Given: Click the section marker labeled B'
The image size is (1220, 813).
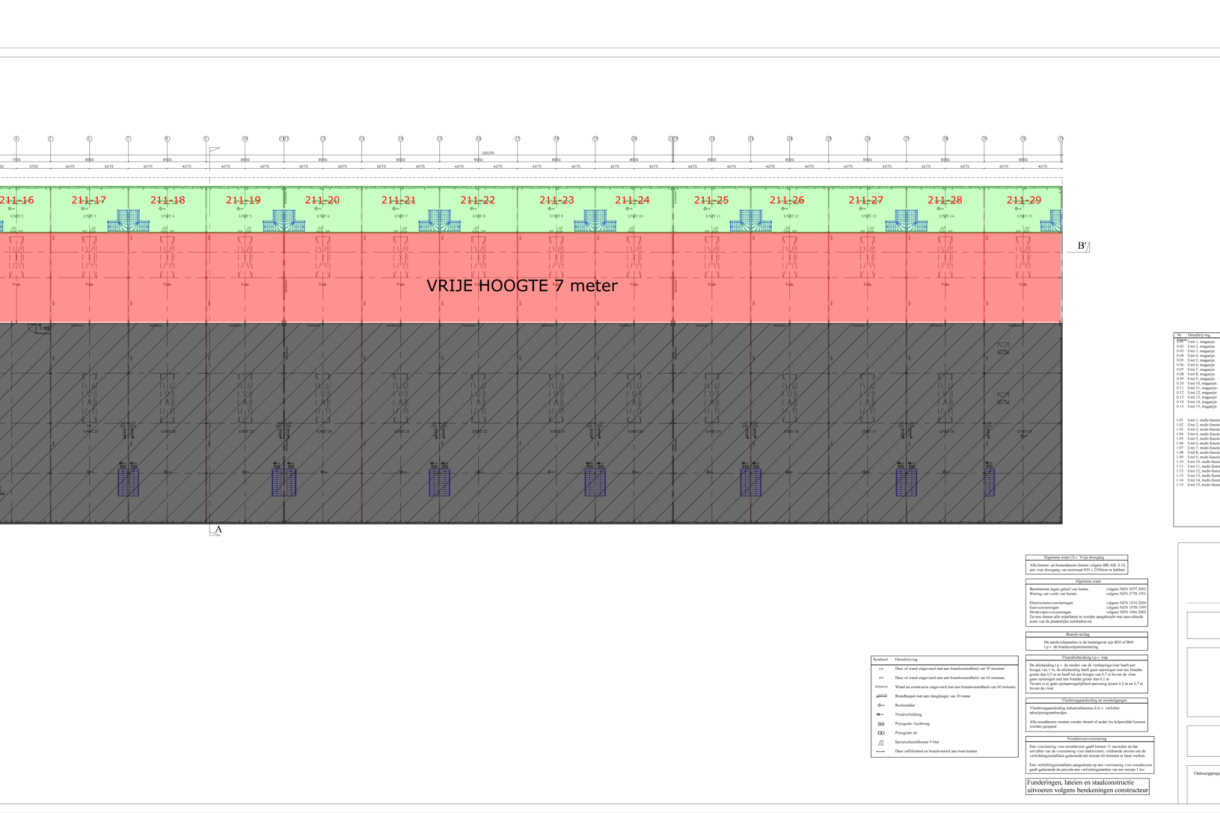Looking at the screenshot, I should (1082, 247).
